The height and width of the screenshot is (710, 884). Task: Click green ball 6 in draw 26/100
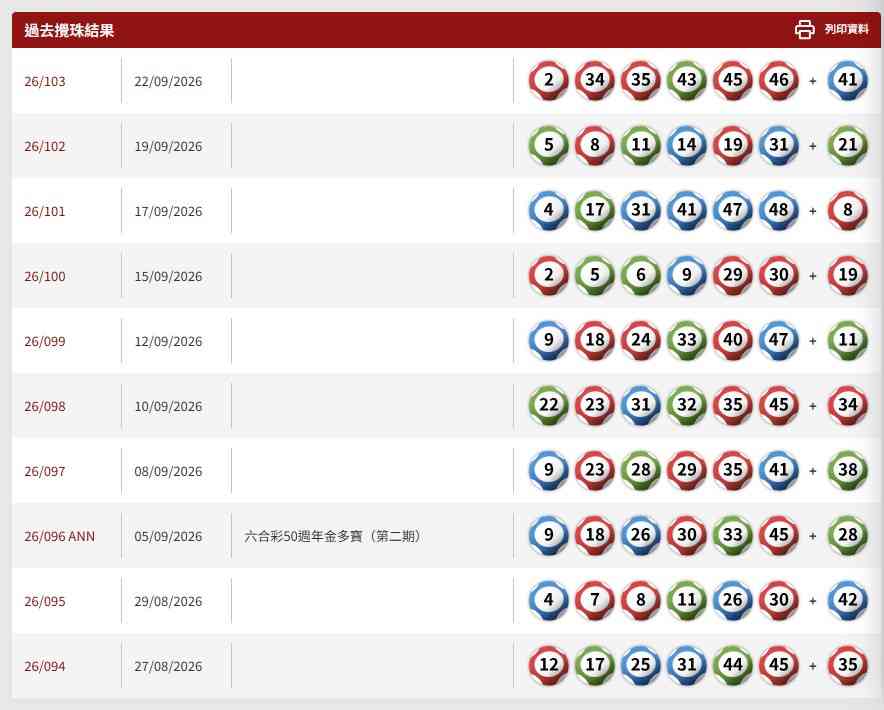click(x=640, y=275)
